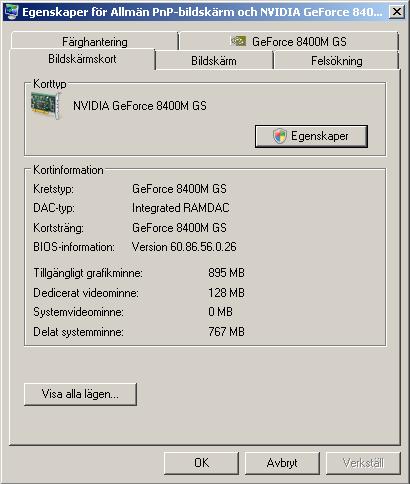
Task: Click the NVIDIA GeForce 8400M GS adapter name
Action: (140, 106)
